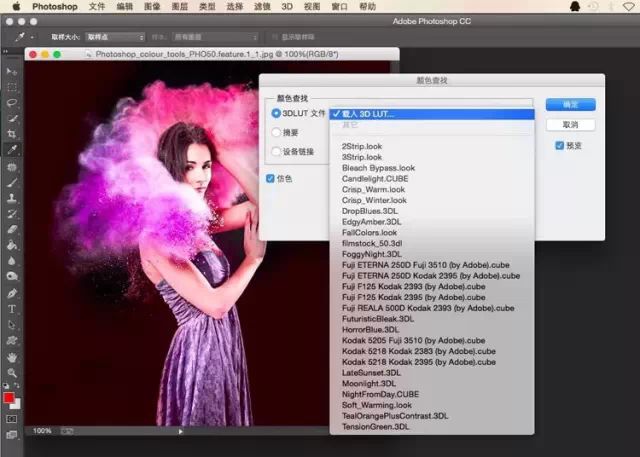
Task: Choose Crisp_Warm.look LUT
Action: pos(432,189)
